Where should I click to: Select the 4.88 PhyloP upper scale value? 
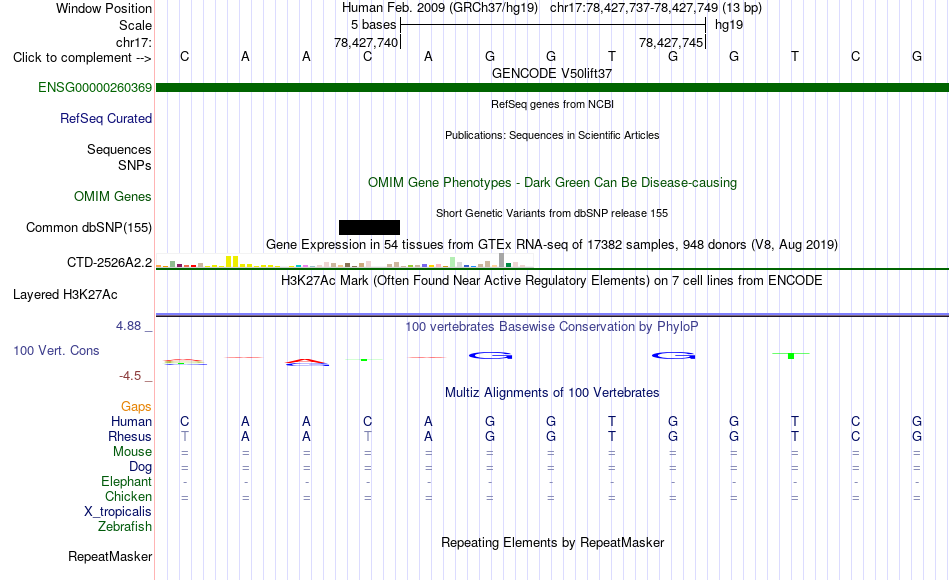(128, 325)
